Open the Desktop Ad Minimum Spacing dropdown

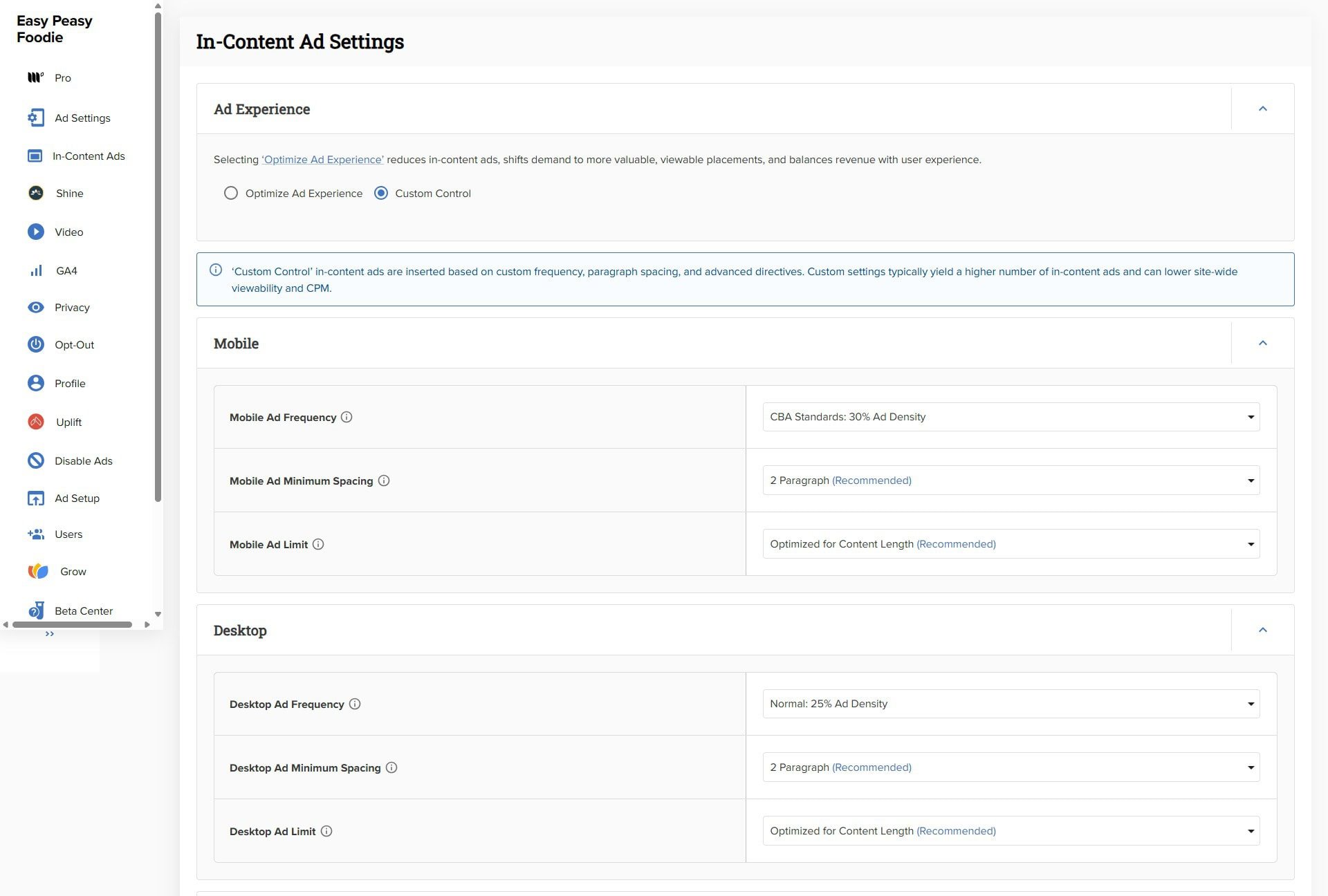pos(1011,767)
